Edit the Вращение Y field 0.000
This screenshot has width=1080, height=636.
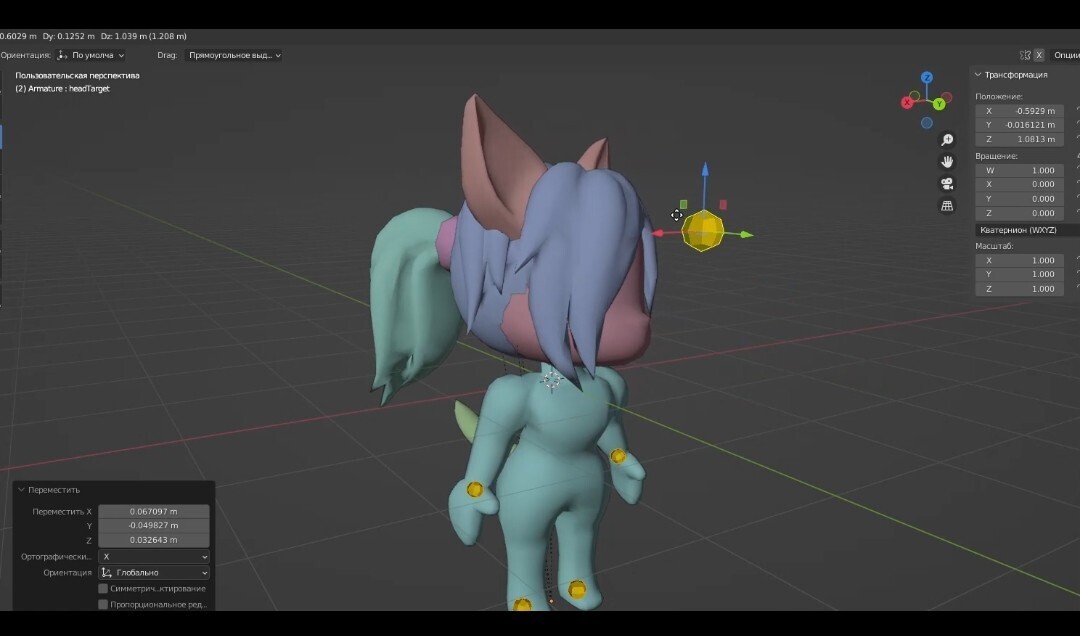point(1019,198)
